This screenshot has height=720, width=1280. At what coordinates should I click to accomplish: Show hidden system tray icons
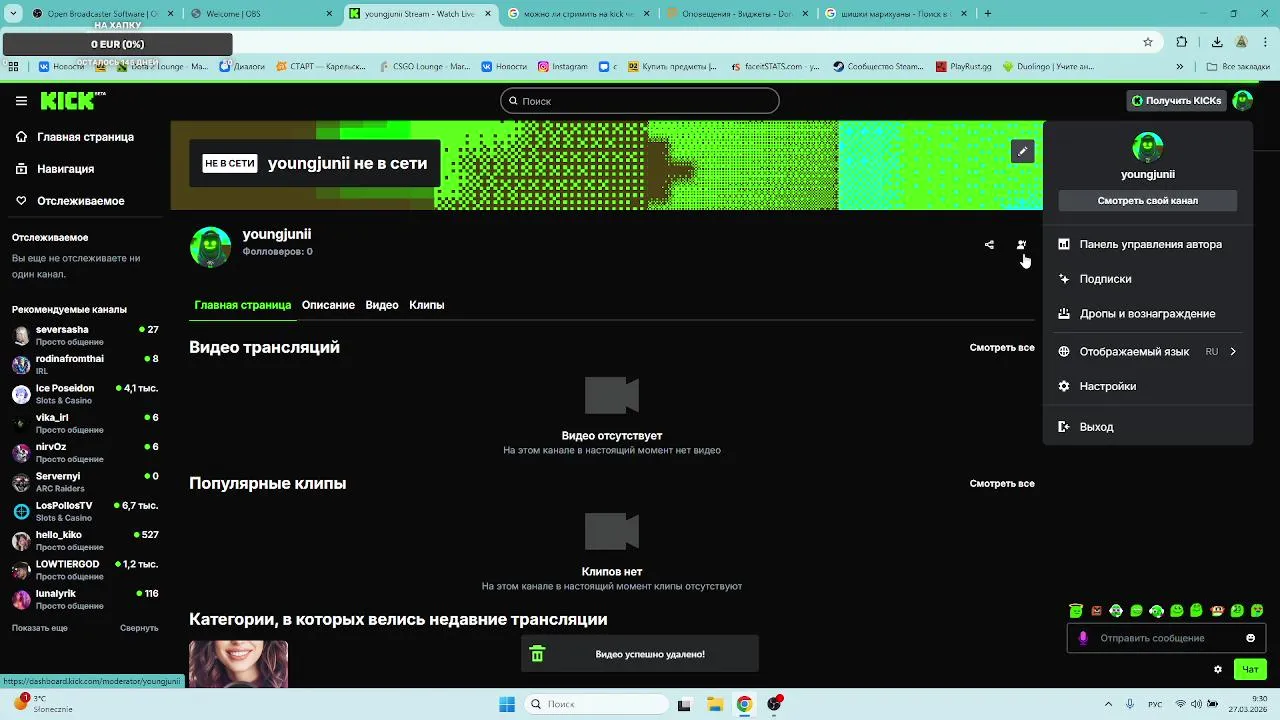pyautogui.click(x=1110, y=704)
